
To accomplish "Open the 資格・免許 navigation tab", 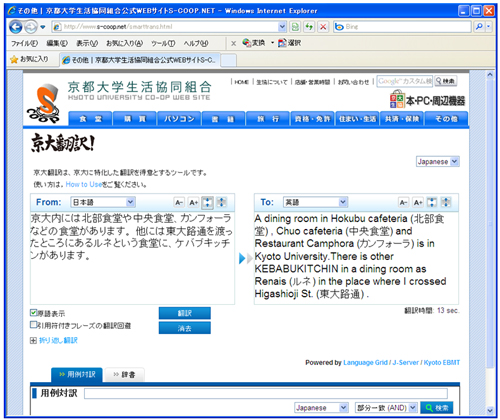I will click(x=312, y=119).
